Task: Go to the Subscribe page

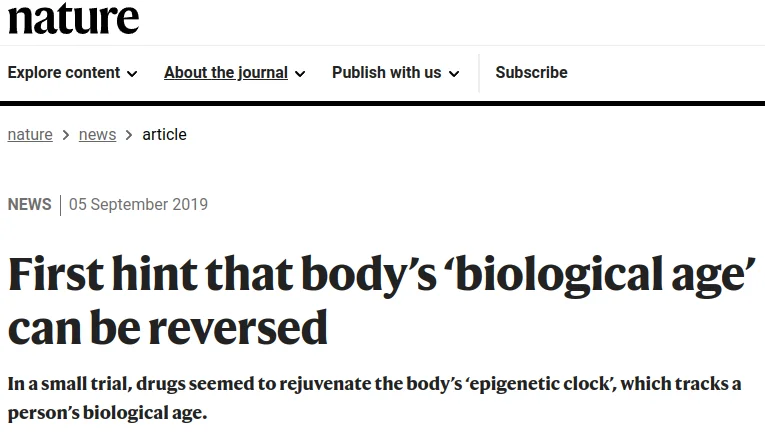Action: pos(531,72)
